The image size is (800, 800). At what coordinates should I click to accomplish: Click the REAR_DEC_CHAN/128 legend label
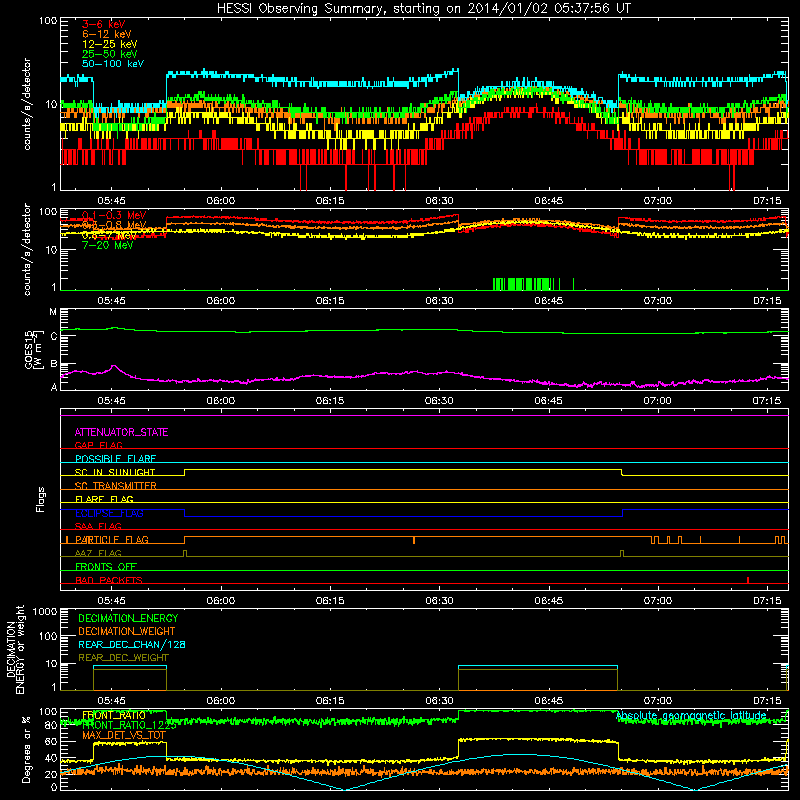[132, 644]
